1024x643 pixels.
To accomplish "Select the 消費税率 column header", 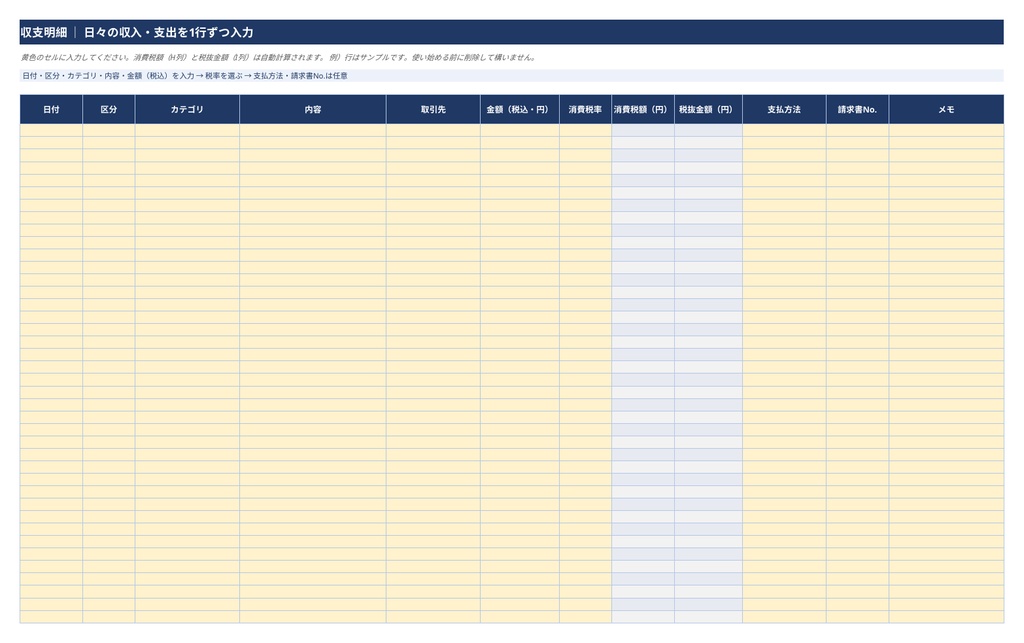I will pos(585,109).
